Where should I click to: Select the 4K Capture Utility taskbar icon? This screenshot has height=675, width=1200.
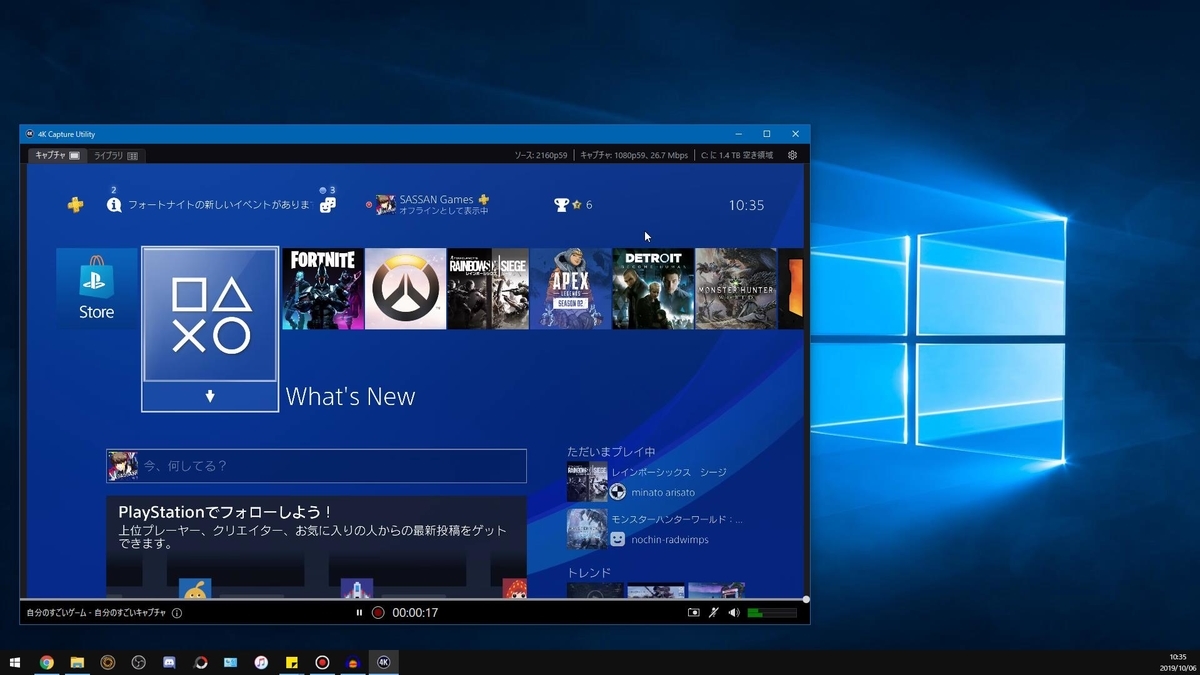(384, 662)
